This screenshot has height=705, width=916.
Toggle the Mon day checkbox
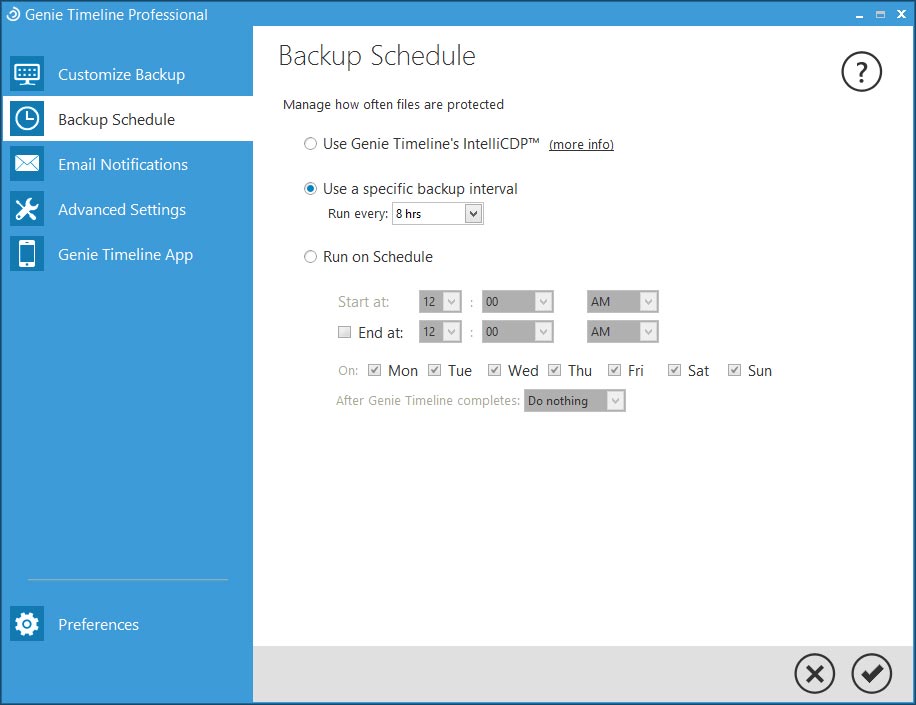point(374,370)
